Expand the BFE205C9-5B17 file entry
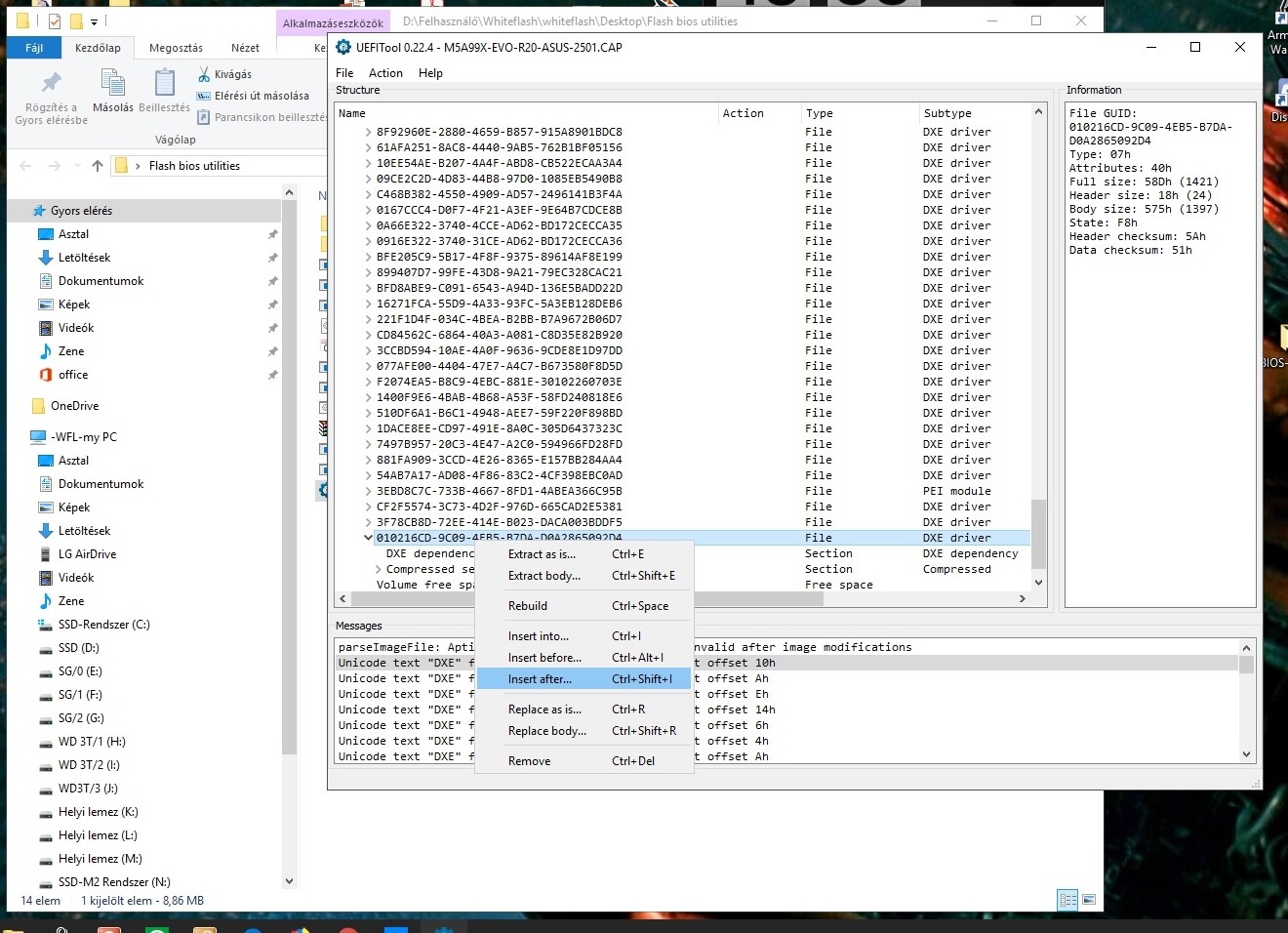This screenshot has width=1288, height=933. click(368, 257)
